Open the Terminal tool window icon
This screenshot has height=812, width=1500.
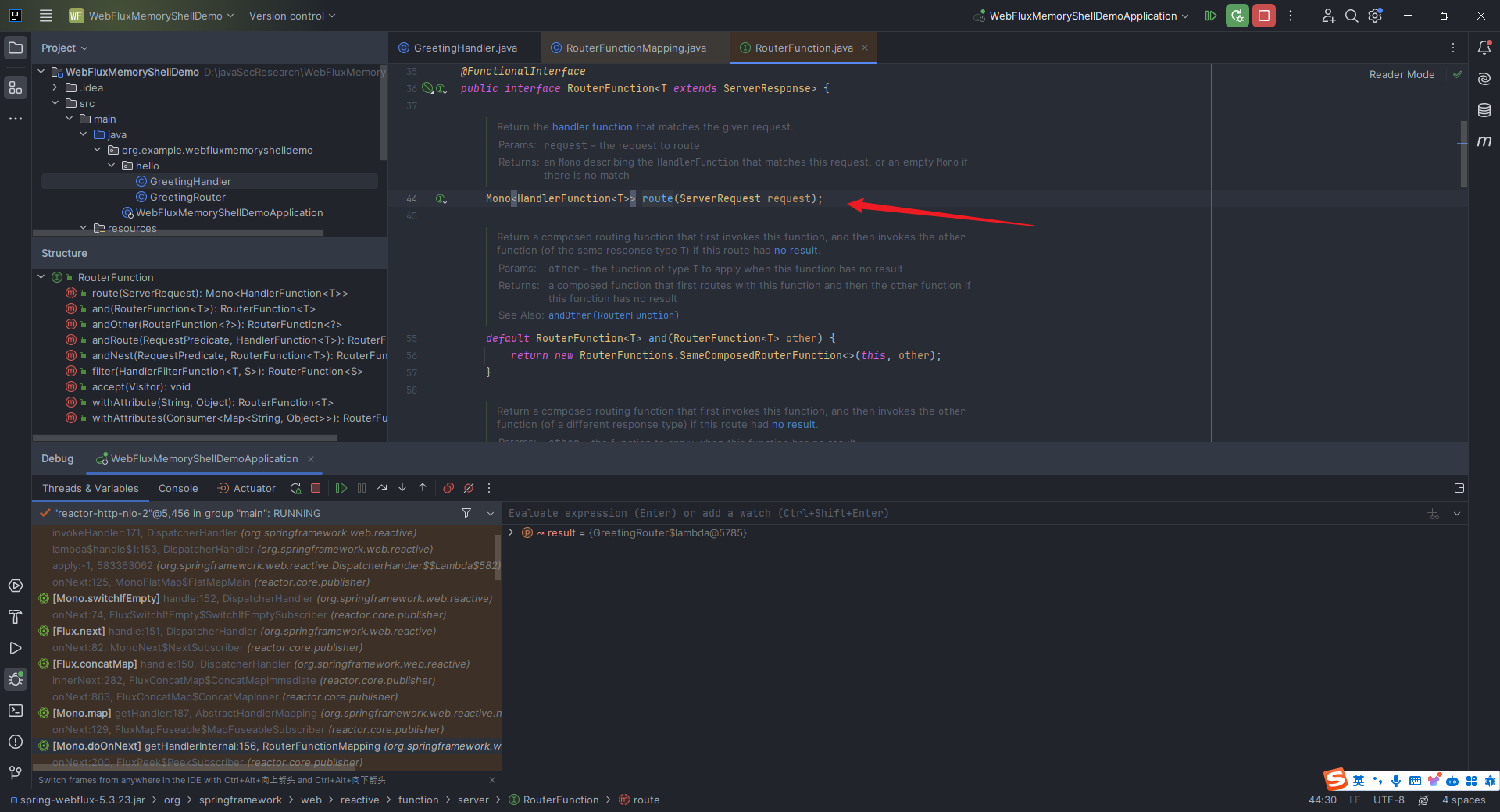click(x=16, y=710)
